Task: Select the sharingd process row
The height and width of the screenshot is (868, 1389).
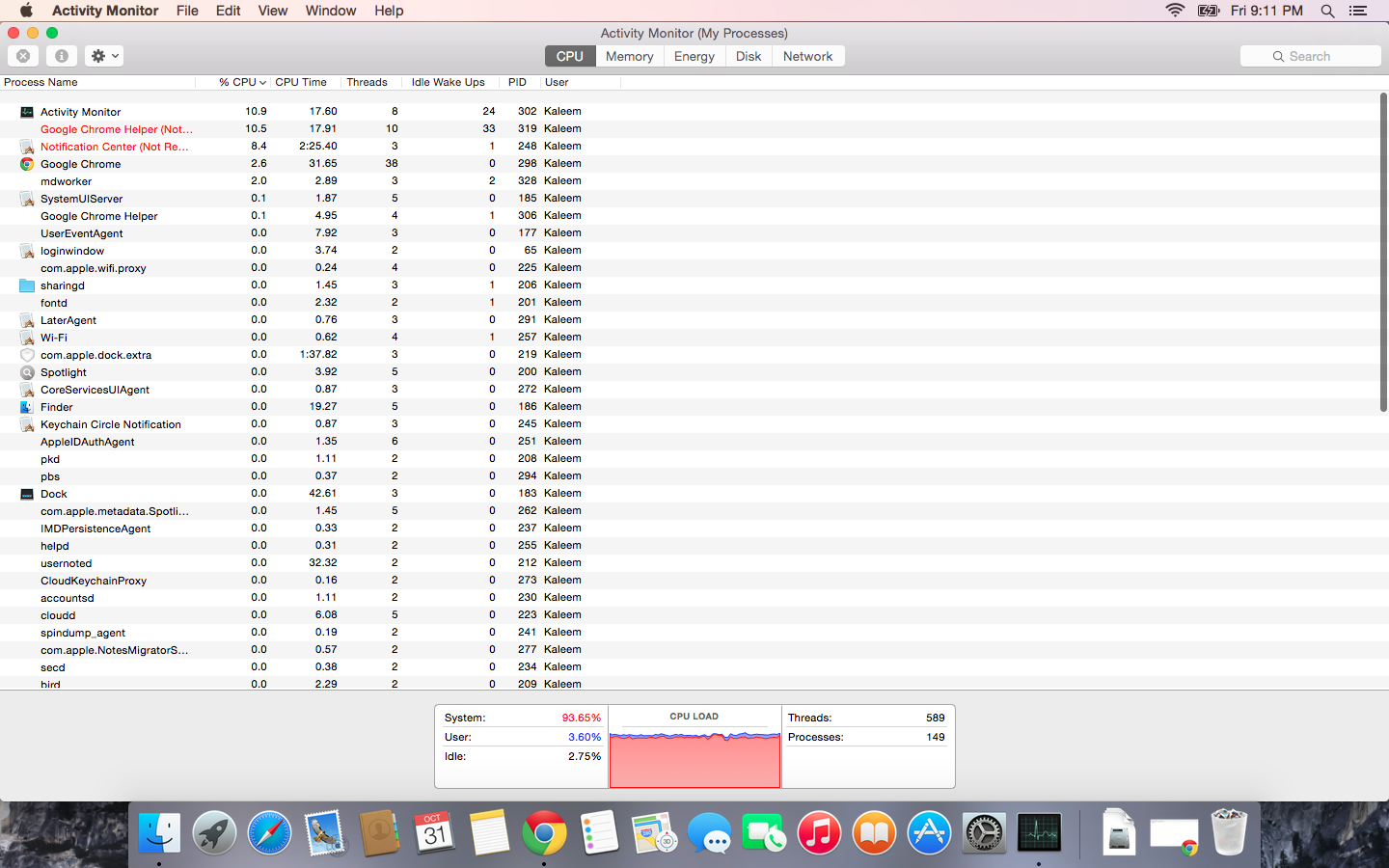Action: [x=690, y=285]
